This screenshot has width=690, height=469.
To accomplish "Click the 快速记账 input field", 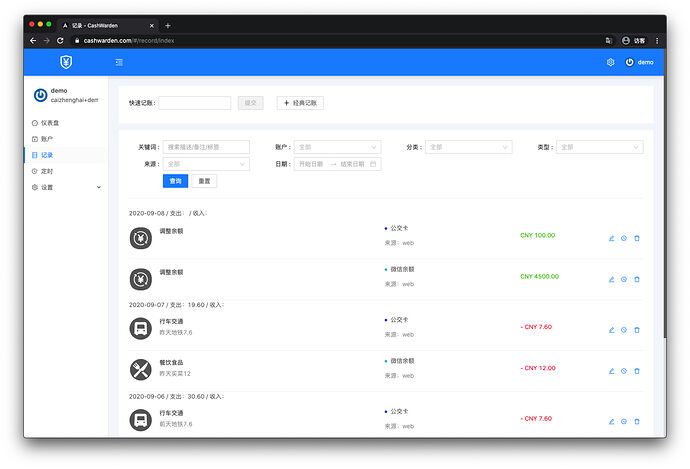I will (195, 103).
